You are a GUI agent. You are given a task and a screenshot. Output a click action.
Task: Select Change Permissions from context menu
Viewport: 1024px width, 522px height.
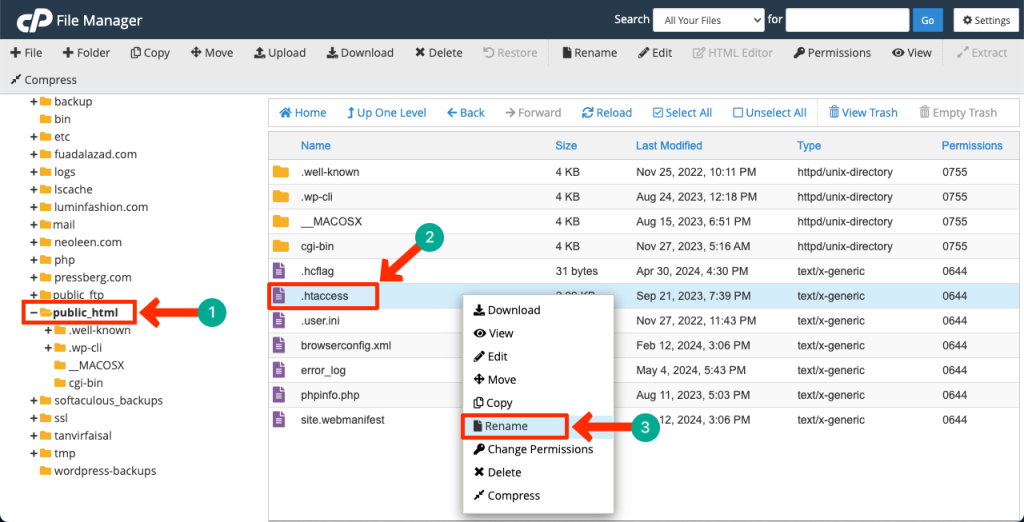[x=539, y=449]
